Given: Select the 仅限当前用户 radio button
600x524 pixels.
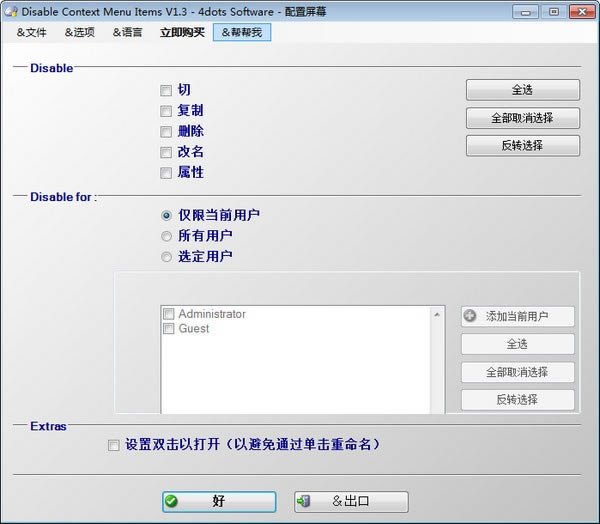Looking at the screenshot, I should click(166, 215).
